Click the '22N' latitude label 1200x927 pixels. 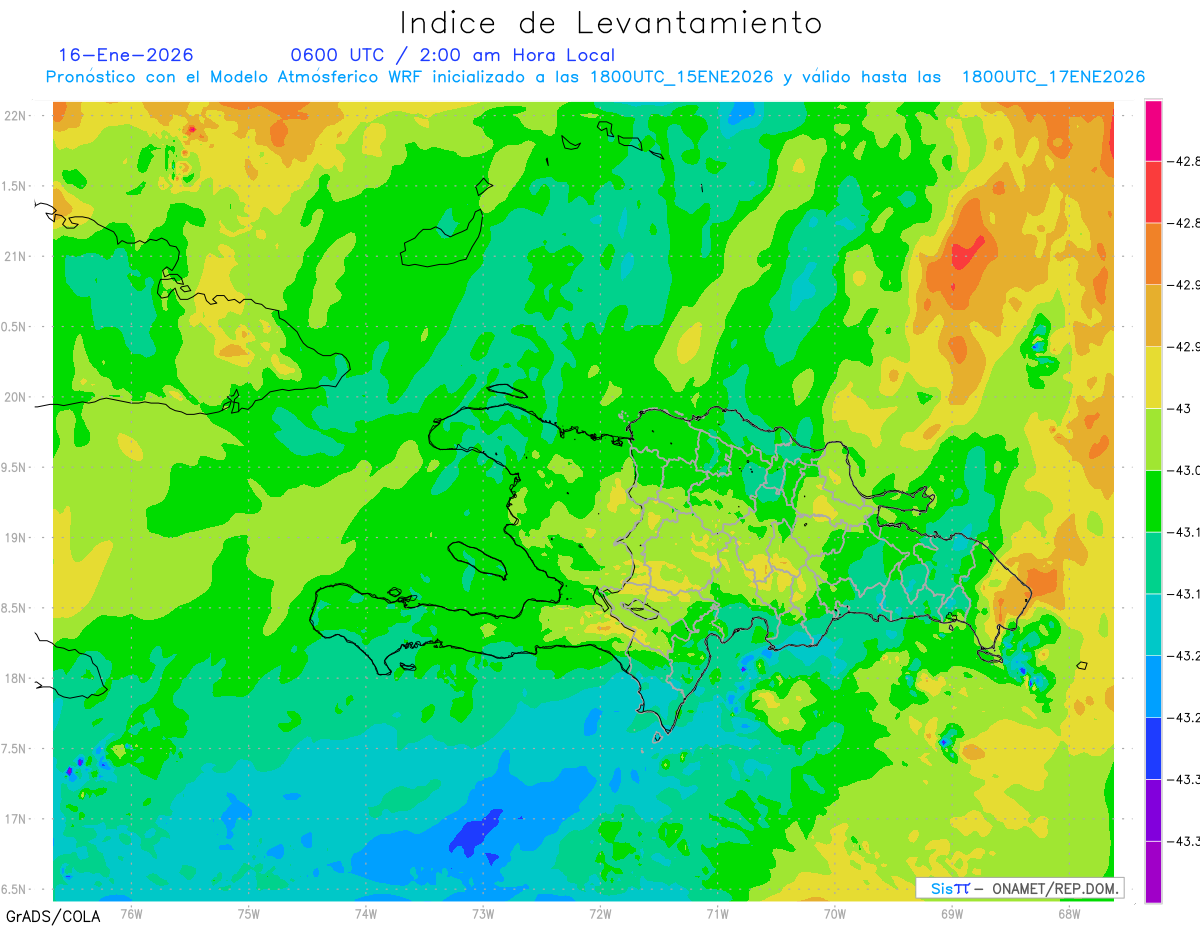pos(15,116)
